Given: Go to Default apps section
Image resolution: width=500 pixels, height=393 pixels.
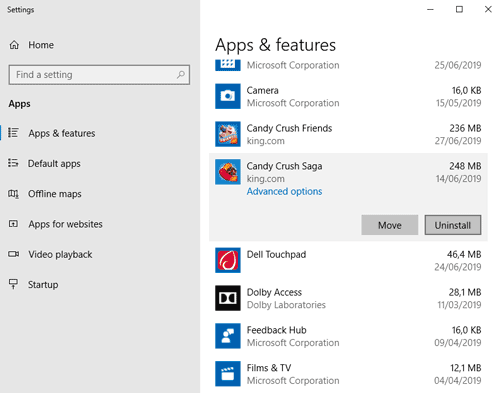Looking at the screenshot, I should click(x=54, y=163).
